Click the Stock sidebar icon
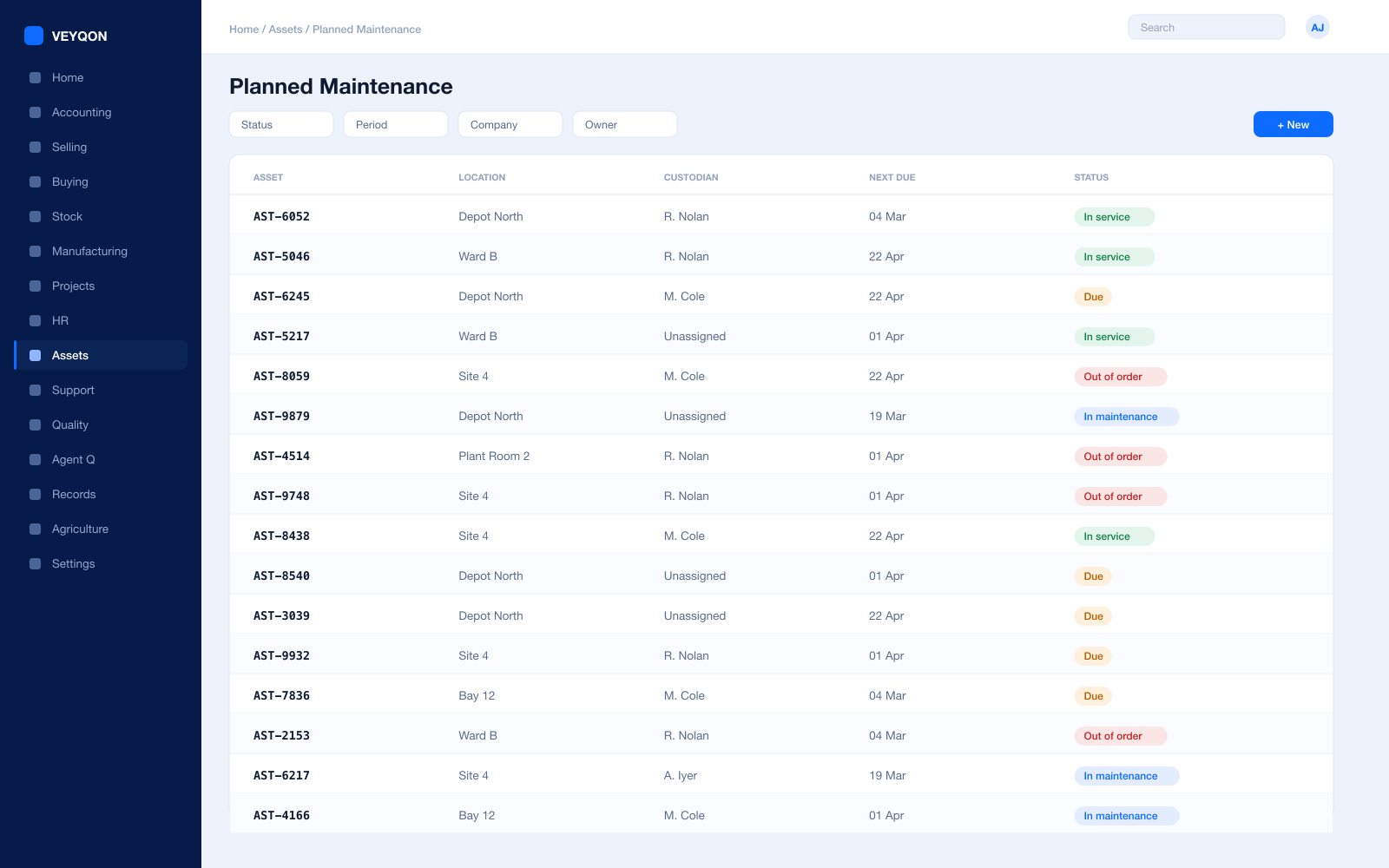This screenshot has width=1389, height=868. [36, 216]
